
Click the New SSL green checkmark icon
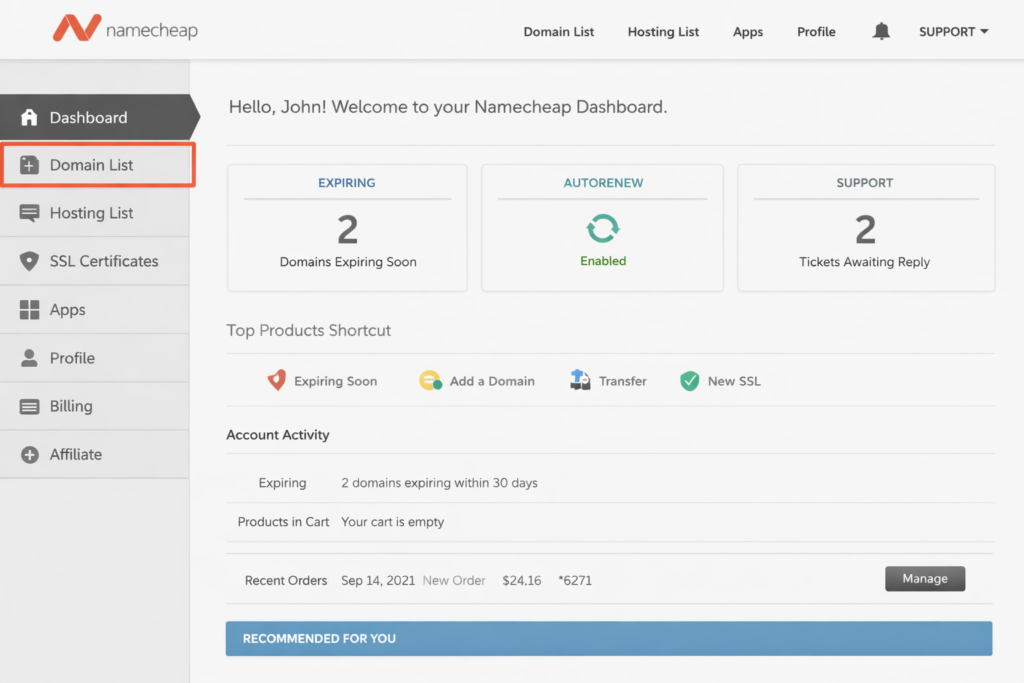pyautogui.click(x=689, y=381)
